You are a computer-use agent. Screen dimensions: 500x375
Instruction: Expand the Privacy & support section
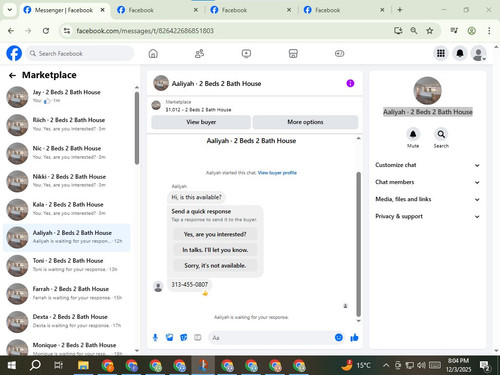427,216
